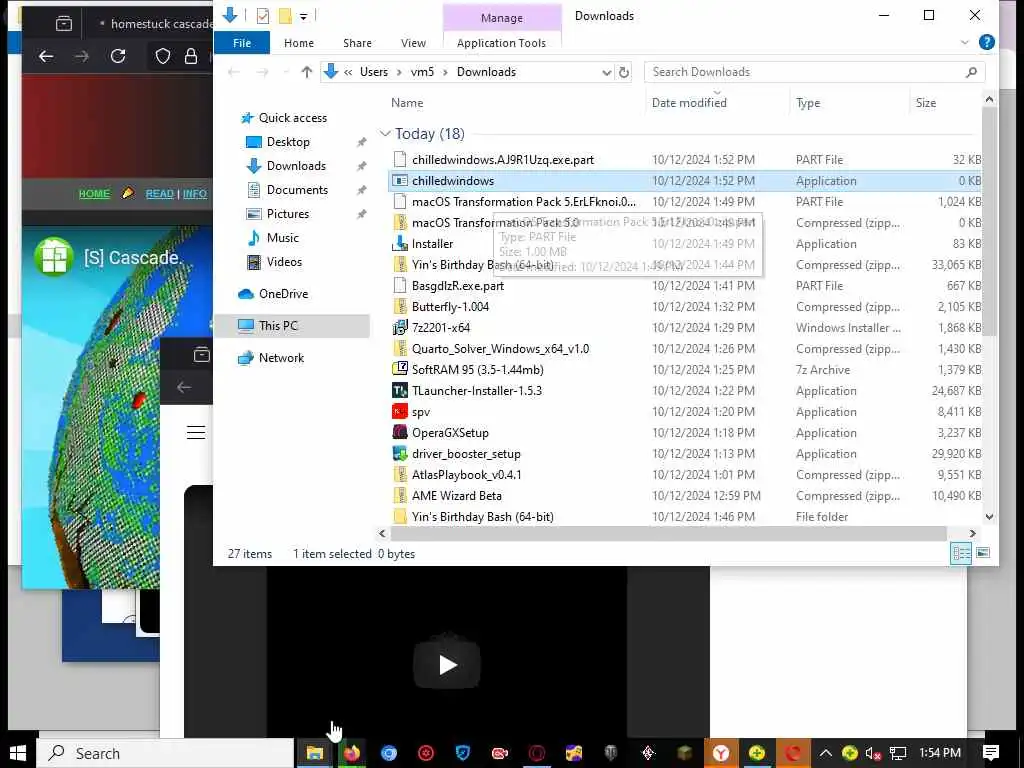Open Documents in the navigation pane
1024x768 pixels.
tap(297, 189)
